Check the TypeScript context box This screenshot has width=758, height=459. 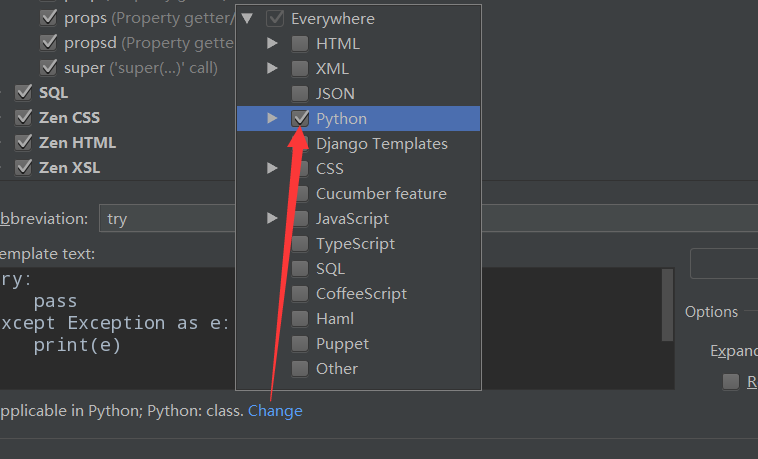click(x=300, y=244)
